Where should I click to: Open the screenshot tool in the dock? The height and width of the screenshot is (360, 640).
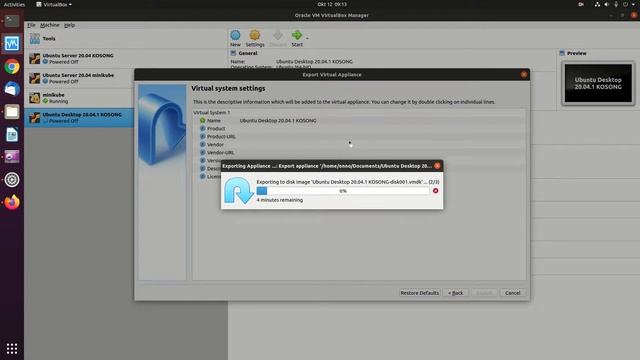click(x=12, y=157)
